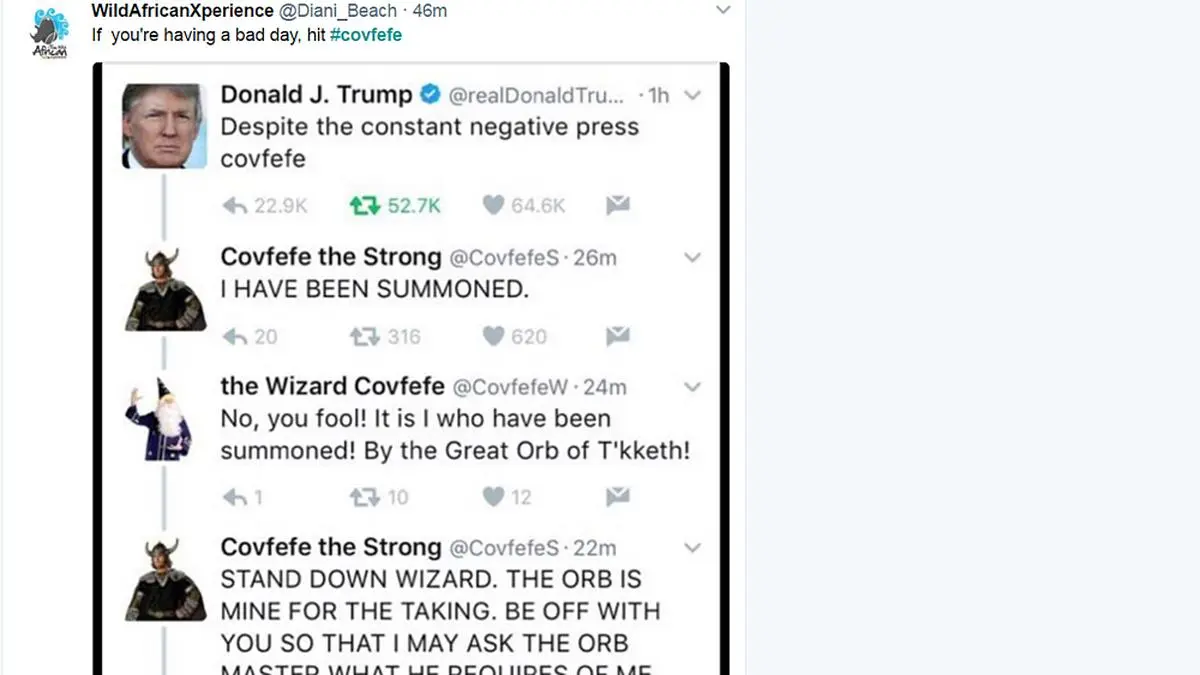Retweet the Wizard Covfefe's Orb tweet

click(365, 497)
